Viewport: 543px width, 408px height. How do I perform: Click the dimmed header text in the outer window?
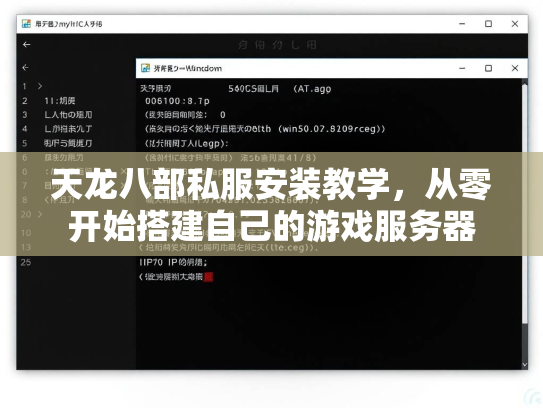(277, 45)
